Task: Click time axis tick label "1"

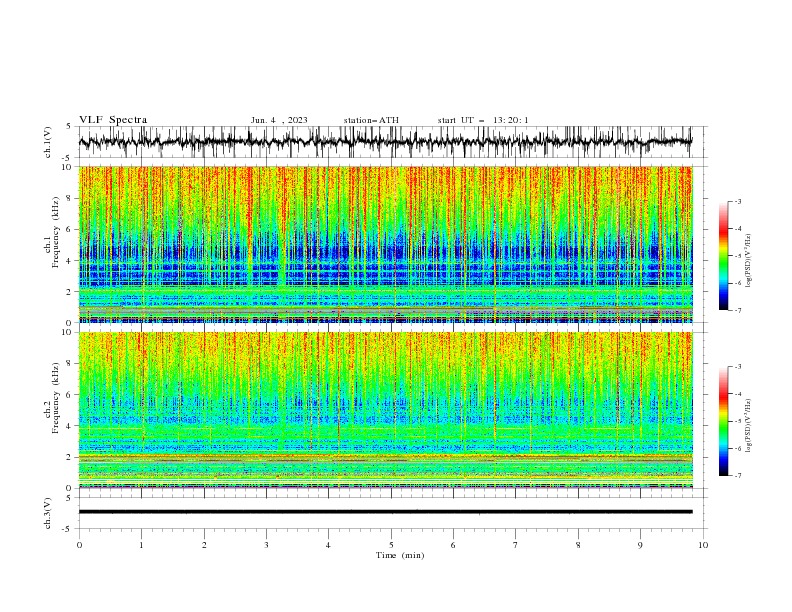Action: [x=141, y=545]
